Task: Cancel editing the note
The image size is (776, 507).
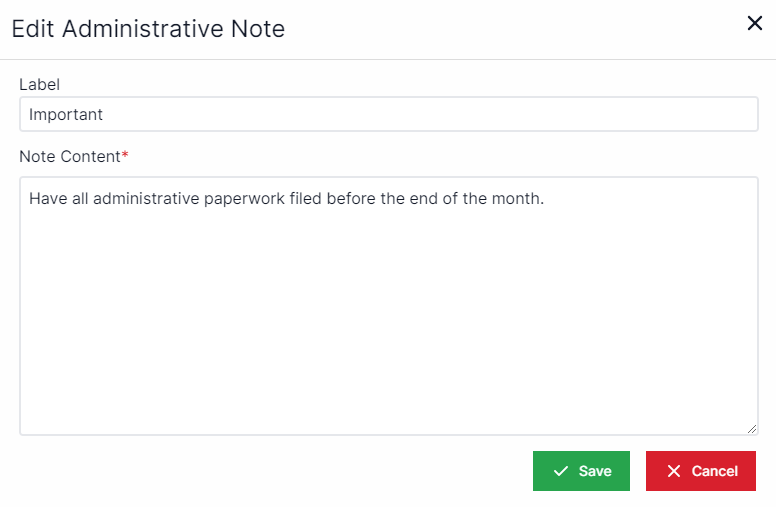Action: pyautogui.click(x=701, y=471)
